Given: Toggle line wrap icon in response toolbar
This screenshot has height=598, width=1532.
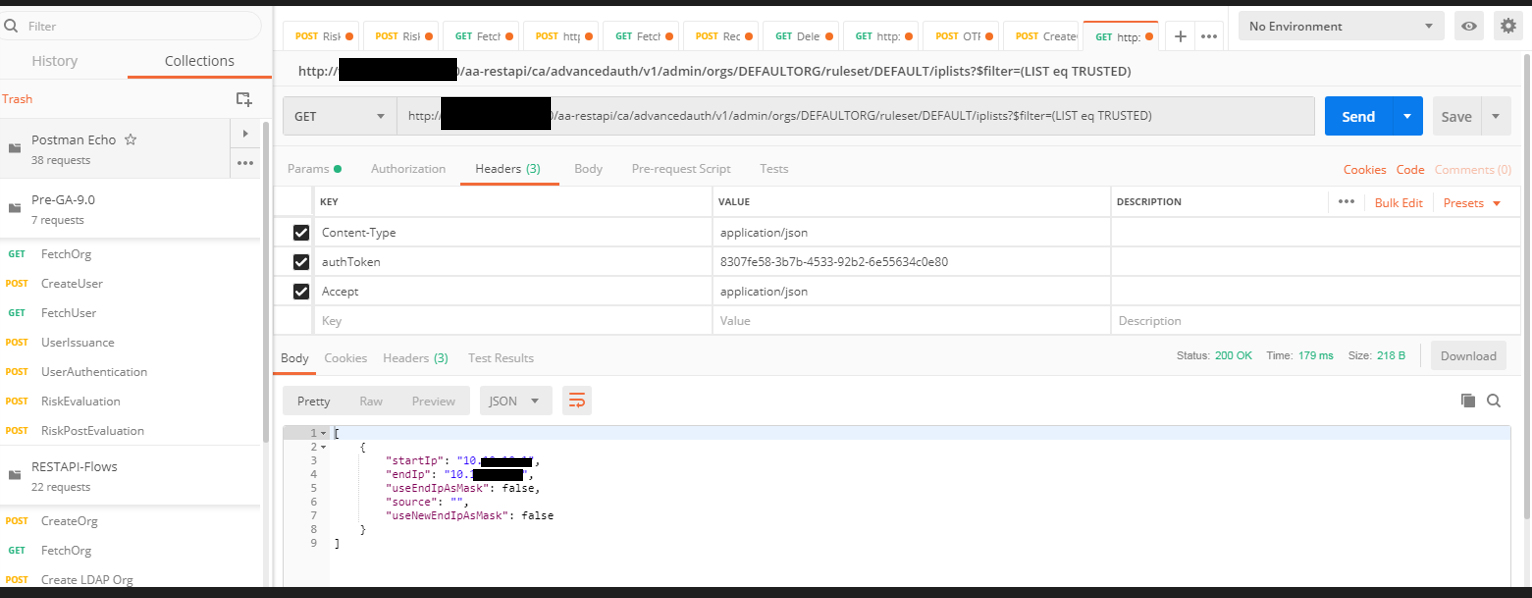Looking at the screenshot, I should (577, 401).
